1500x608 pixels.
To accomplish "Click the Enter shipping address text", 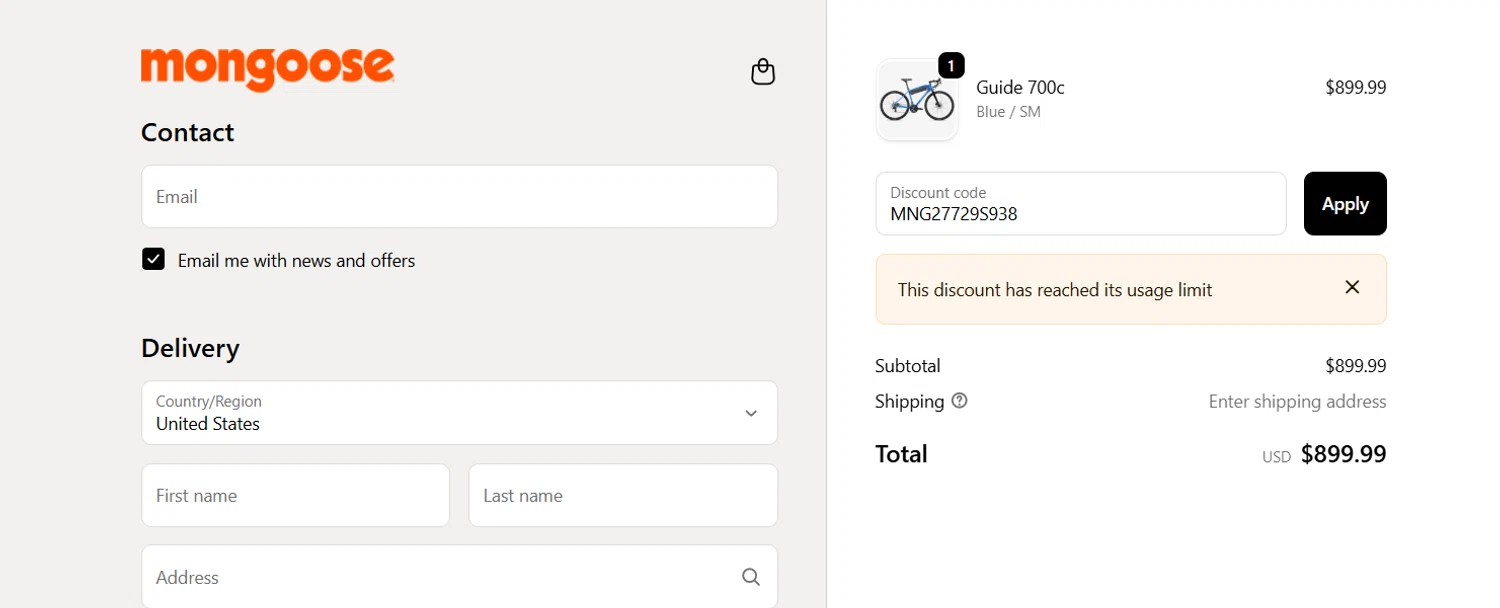I will (x=1297, y=402).
